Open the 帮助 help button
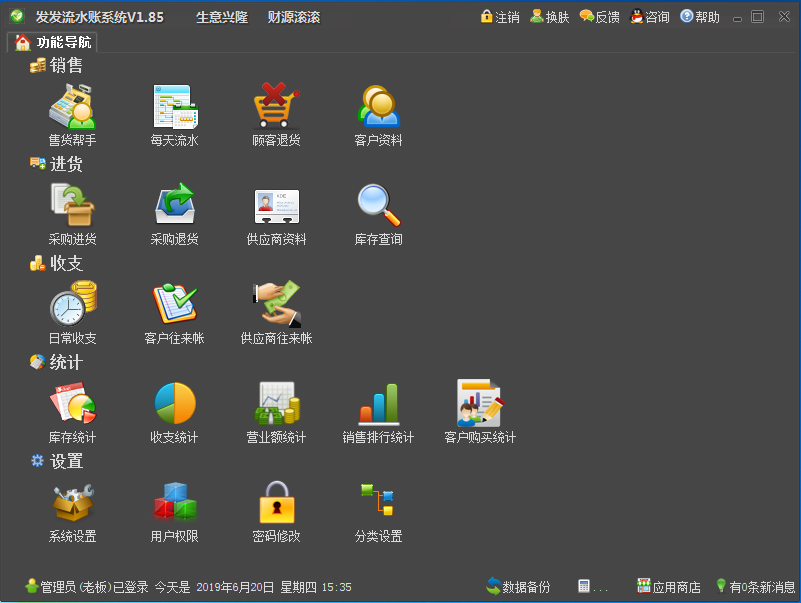This screenshot has width=801, height=603. (700, 17)
